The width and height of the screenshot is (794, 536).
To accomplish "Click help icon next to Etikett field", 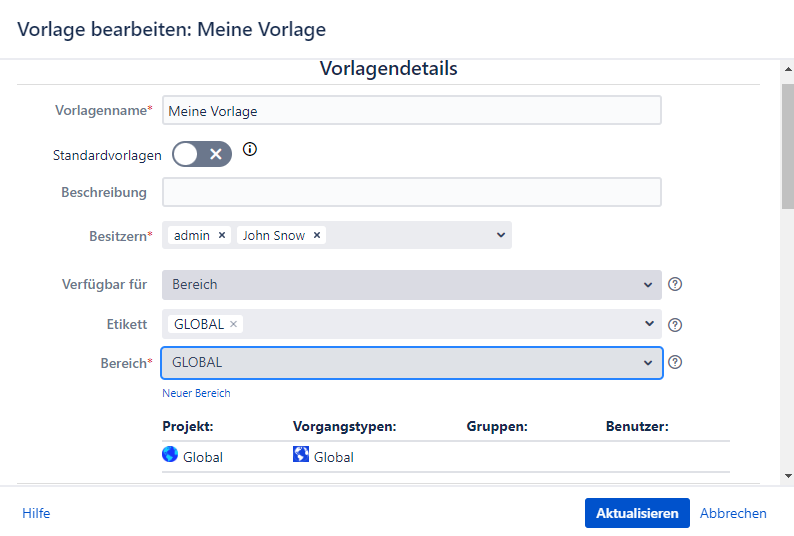I will pos(675,324).
